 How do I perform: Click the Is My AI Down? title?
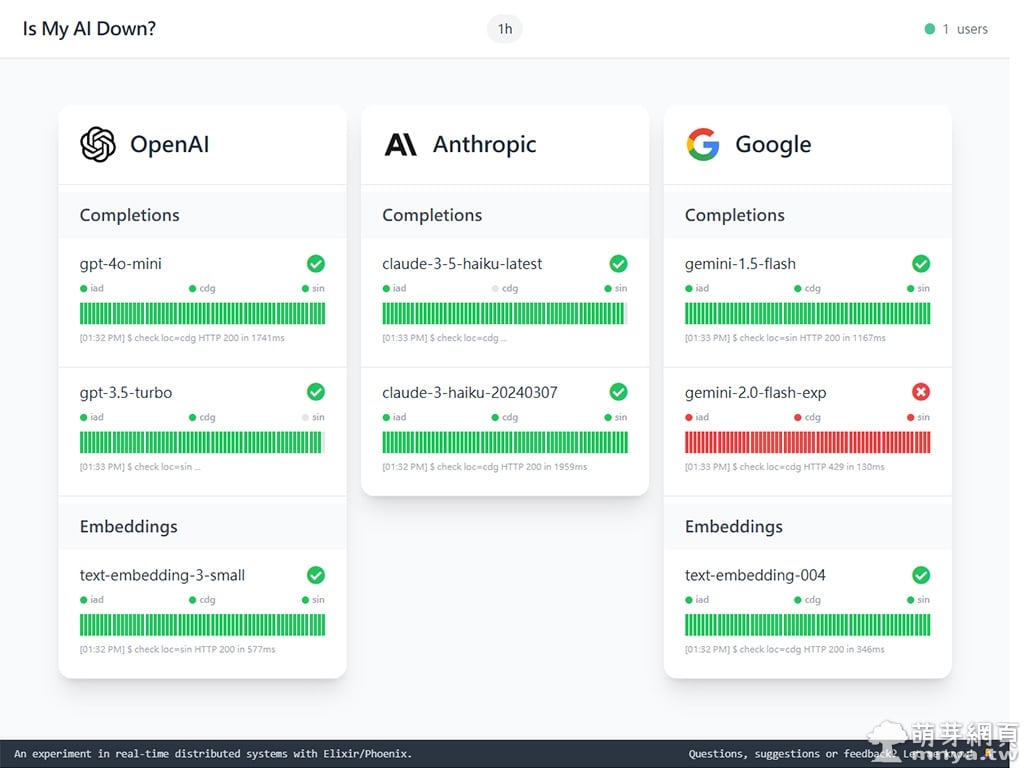coord(89,28)
